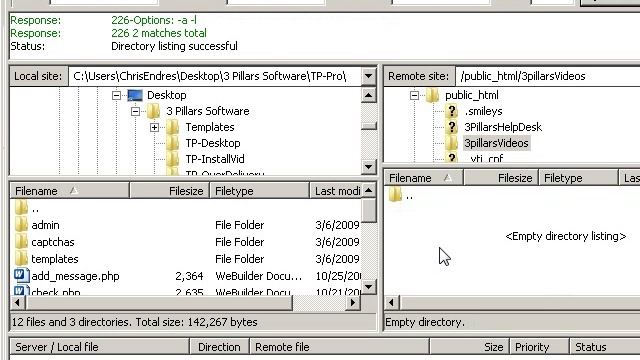Click the templates folder icon in file list
The width and height of the screenshot is (640, 360).
[x=21, y=259]
